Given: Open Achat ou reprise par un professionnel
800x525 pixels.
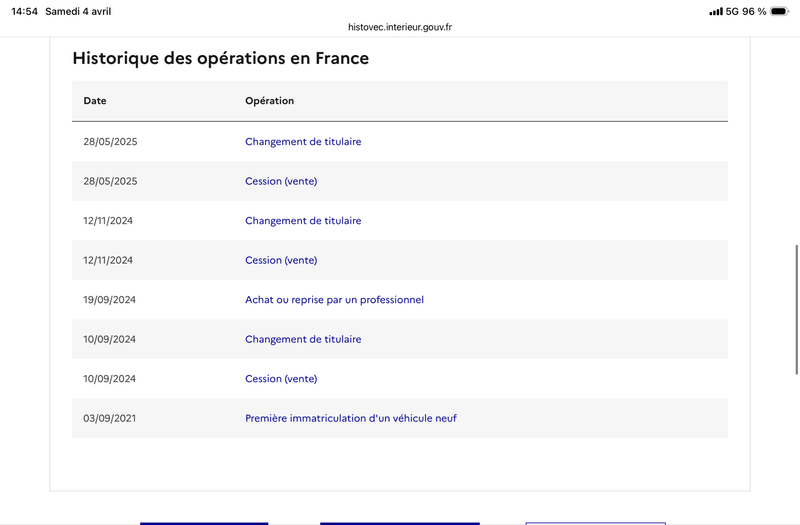Looking at the screenshot, I should (334, 300).
